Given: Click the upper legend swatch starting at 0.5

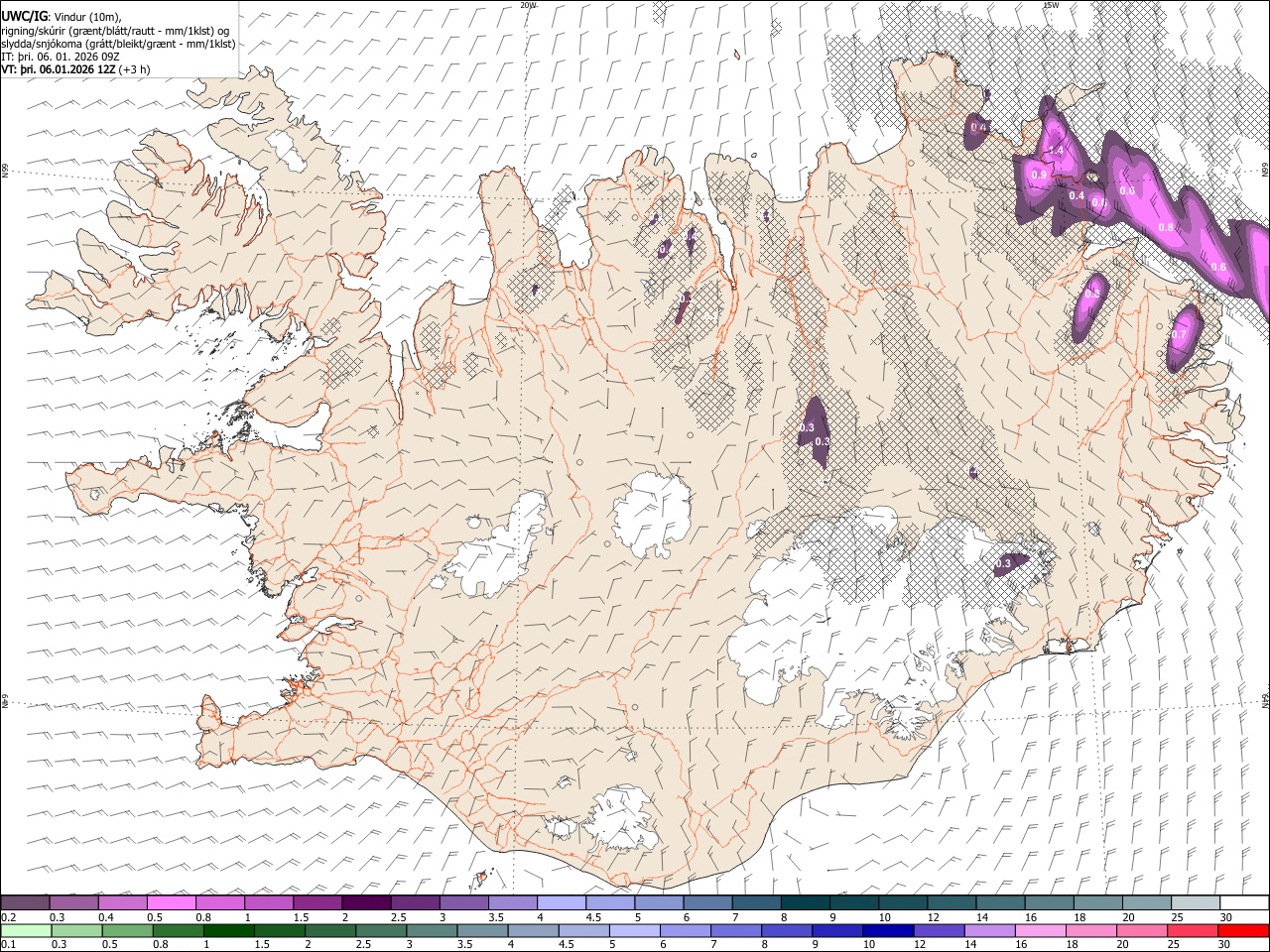Looking at the screenshot, I should pyautogui.click(x=172, y=902).
